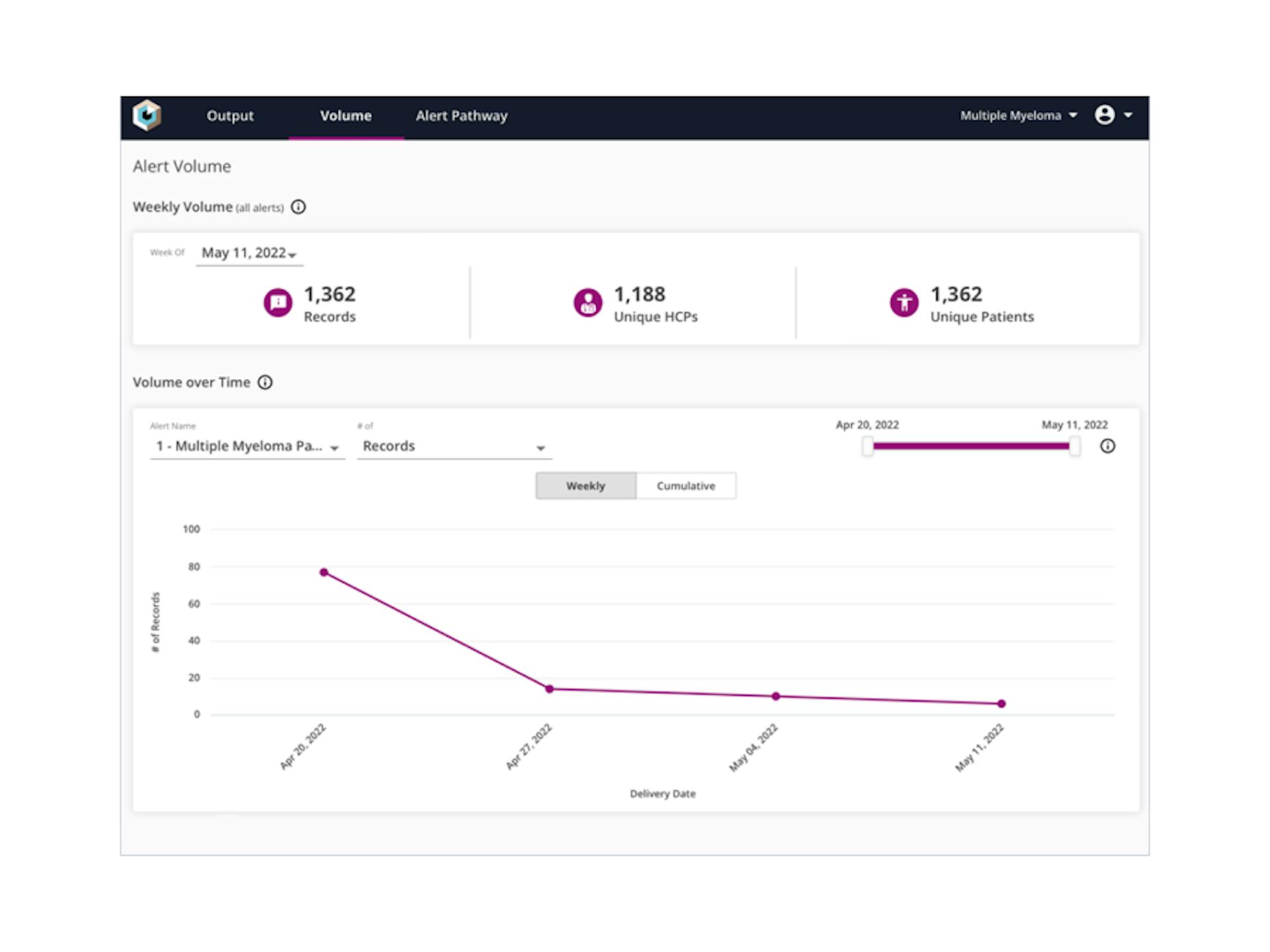Click the Unique HCPs icon
The image size is (1270, 952).
pos(587,303)
